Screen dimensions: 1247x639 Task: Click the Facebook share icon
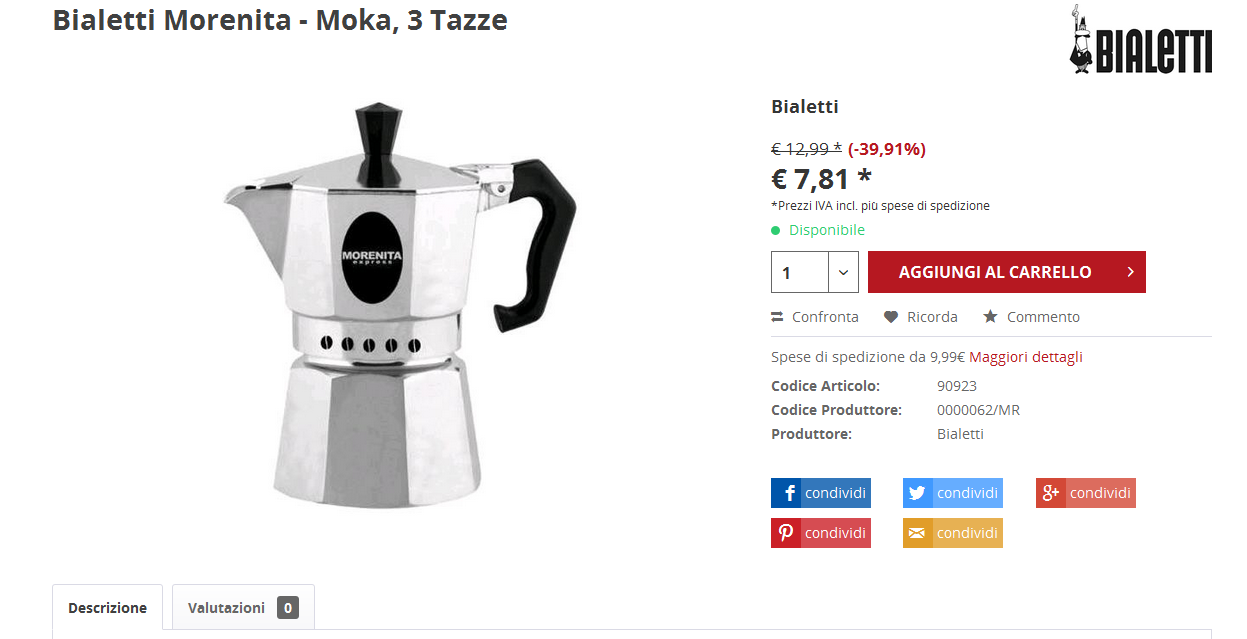click(788, 493)
